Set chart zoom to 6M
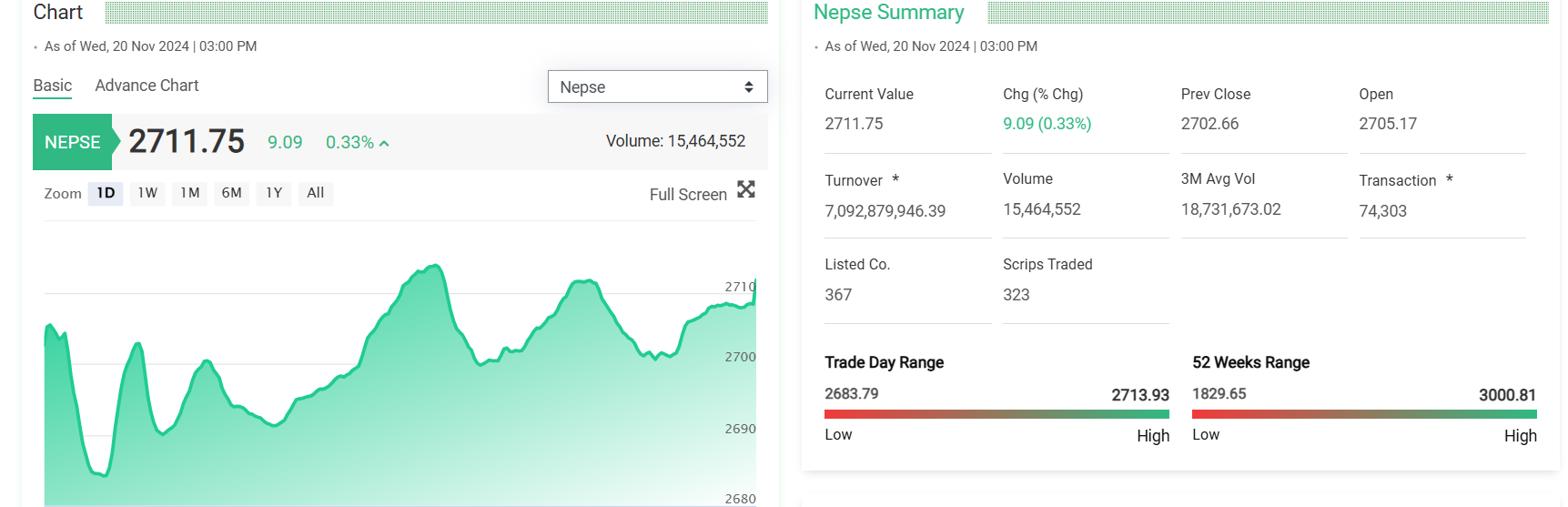This screenshot has height=507, width=1568. pos(232,193)
